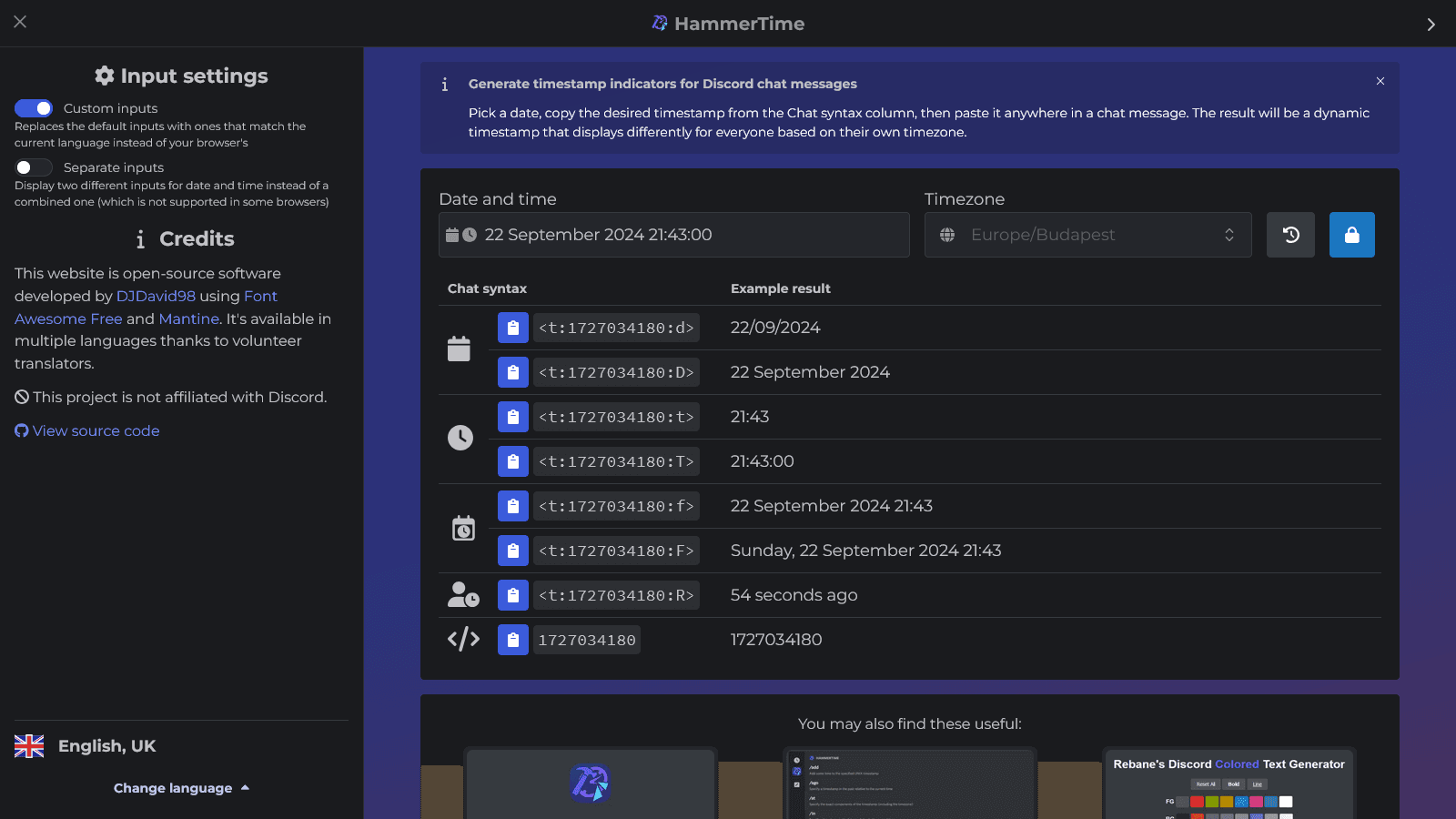Click the relative time person-clock icon
The image size is (1456, 819).
pos(463,594)
